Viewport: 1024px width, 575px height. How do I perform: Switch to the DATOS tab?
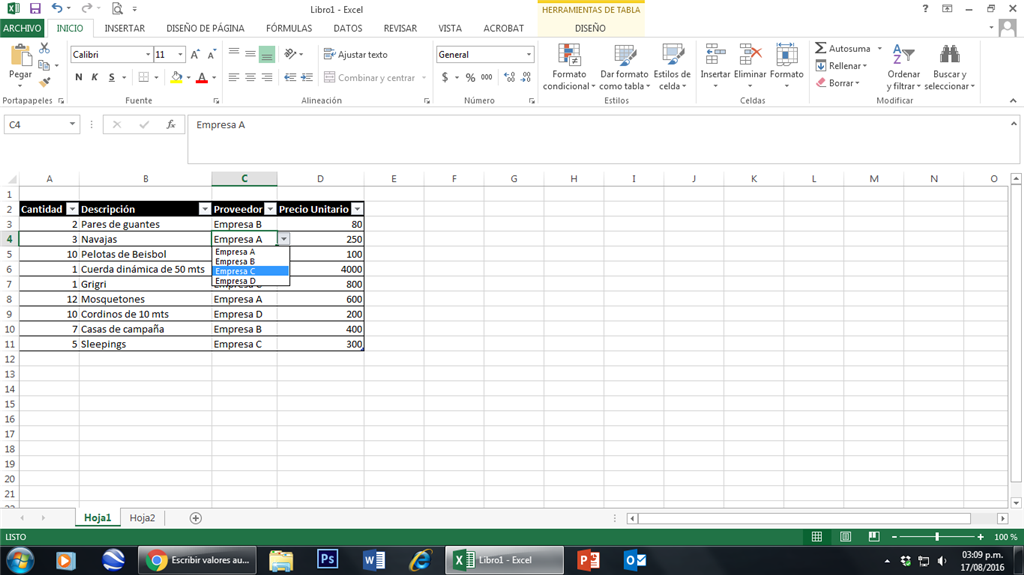pos(347,28)
